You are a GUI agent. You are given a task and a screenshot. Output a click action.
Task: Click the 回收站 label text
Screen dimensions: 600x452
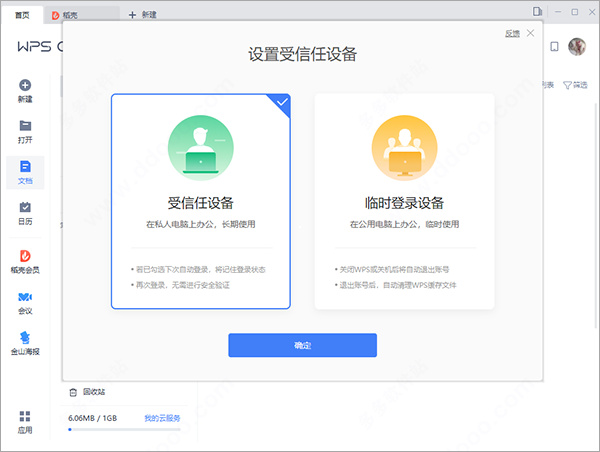[94, 392]
